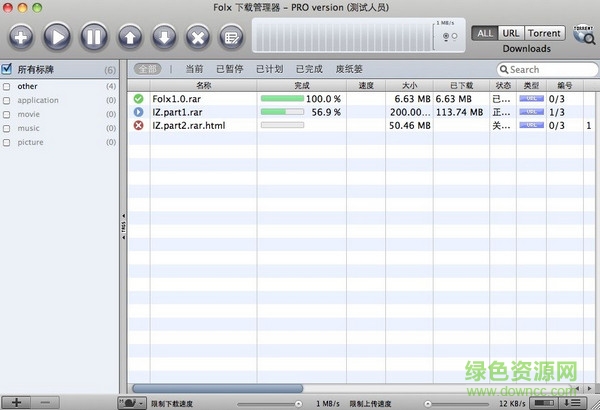Screen dimensions: 600x410
Task: Select the IZ.part2.rar.html file name
Action: coord(189,125)
